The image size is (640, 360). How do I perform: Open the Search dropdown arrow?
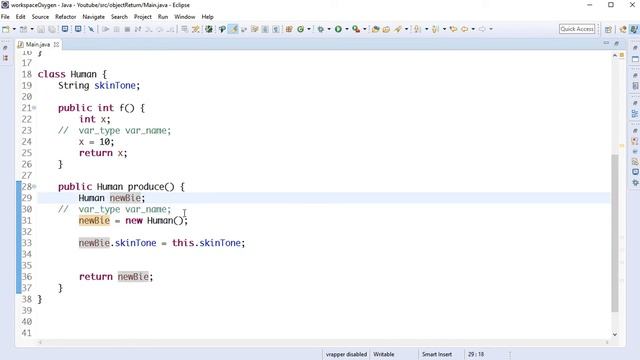pyautogui.click(x=406, y=29)
